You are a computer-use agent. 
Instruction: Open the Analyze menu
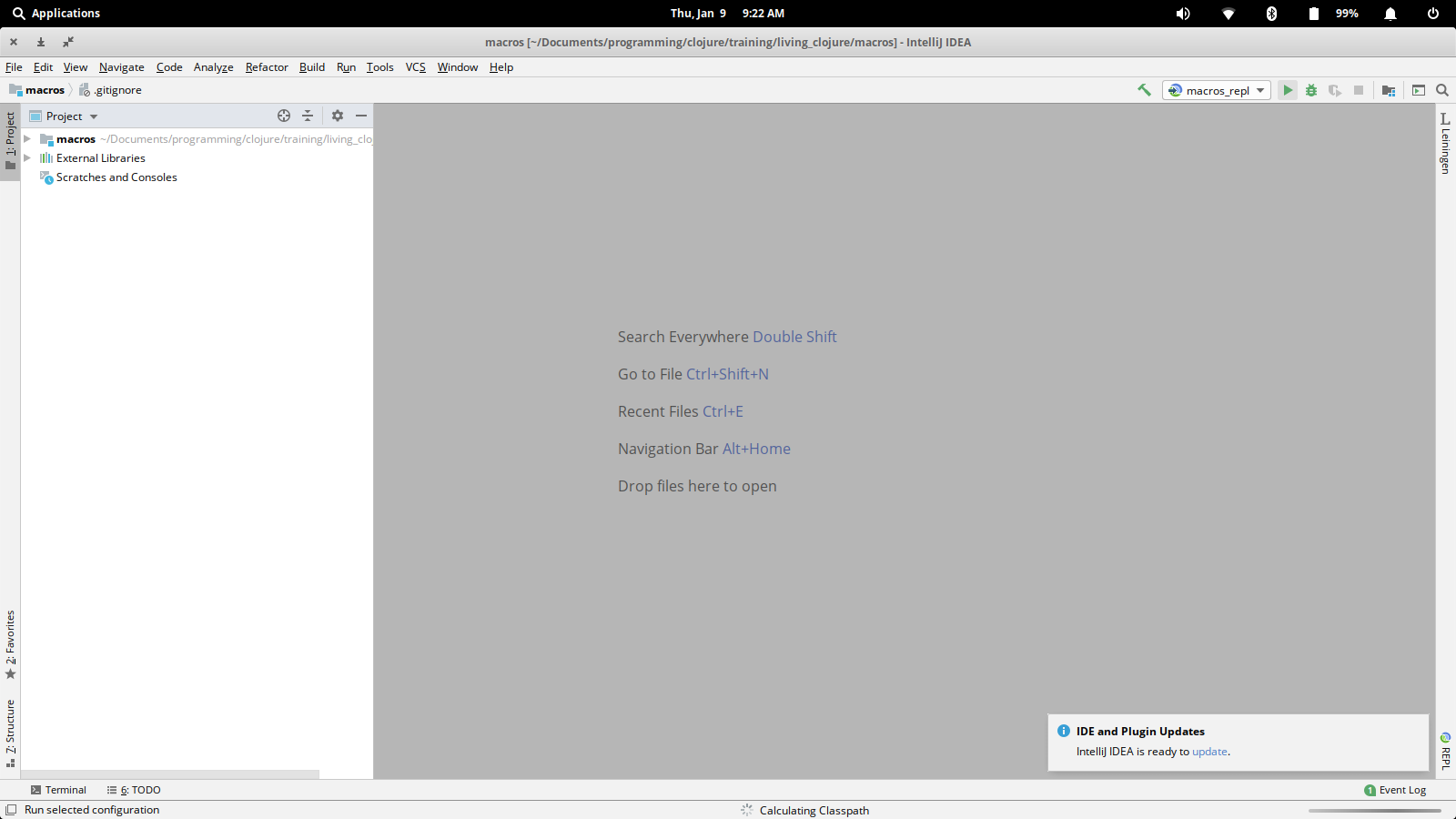[214, 67]
